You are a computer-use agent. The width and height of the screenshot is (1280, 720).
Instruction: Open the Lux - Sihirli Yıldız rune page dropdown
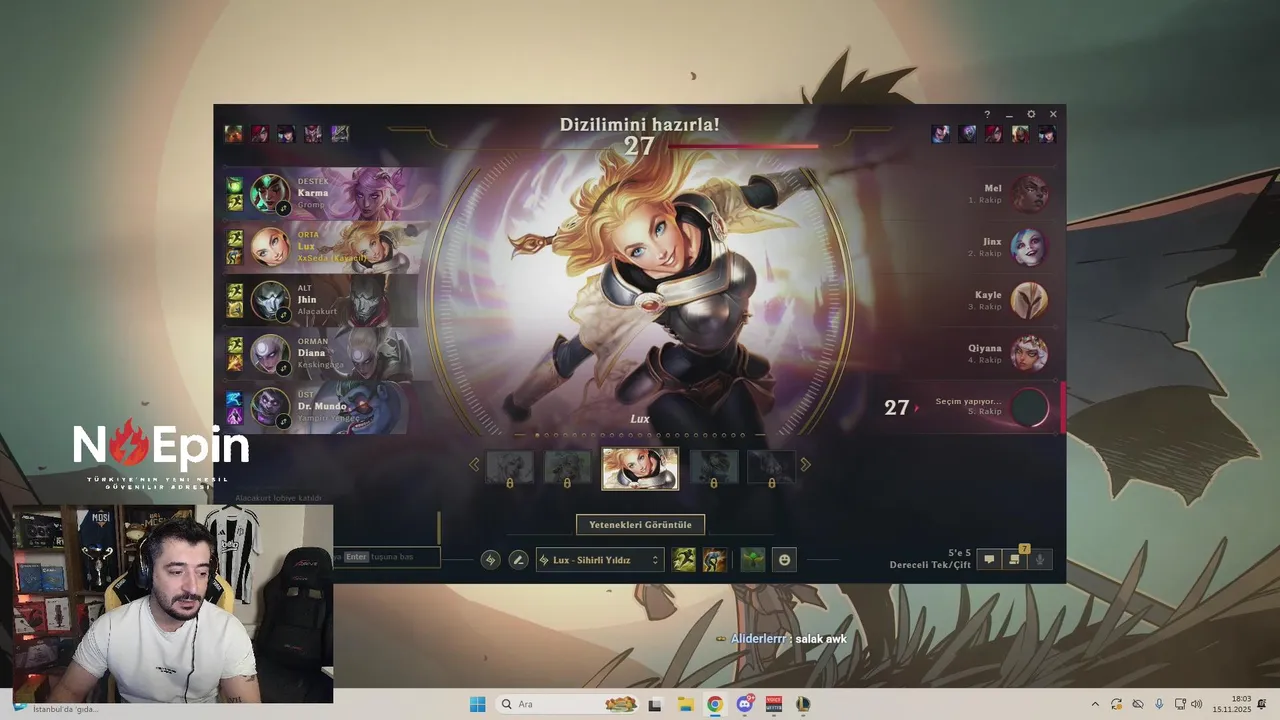[x=599, y=560]
